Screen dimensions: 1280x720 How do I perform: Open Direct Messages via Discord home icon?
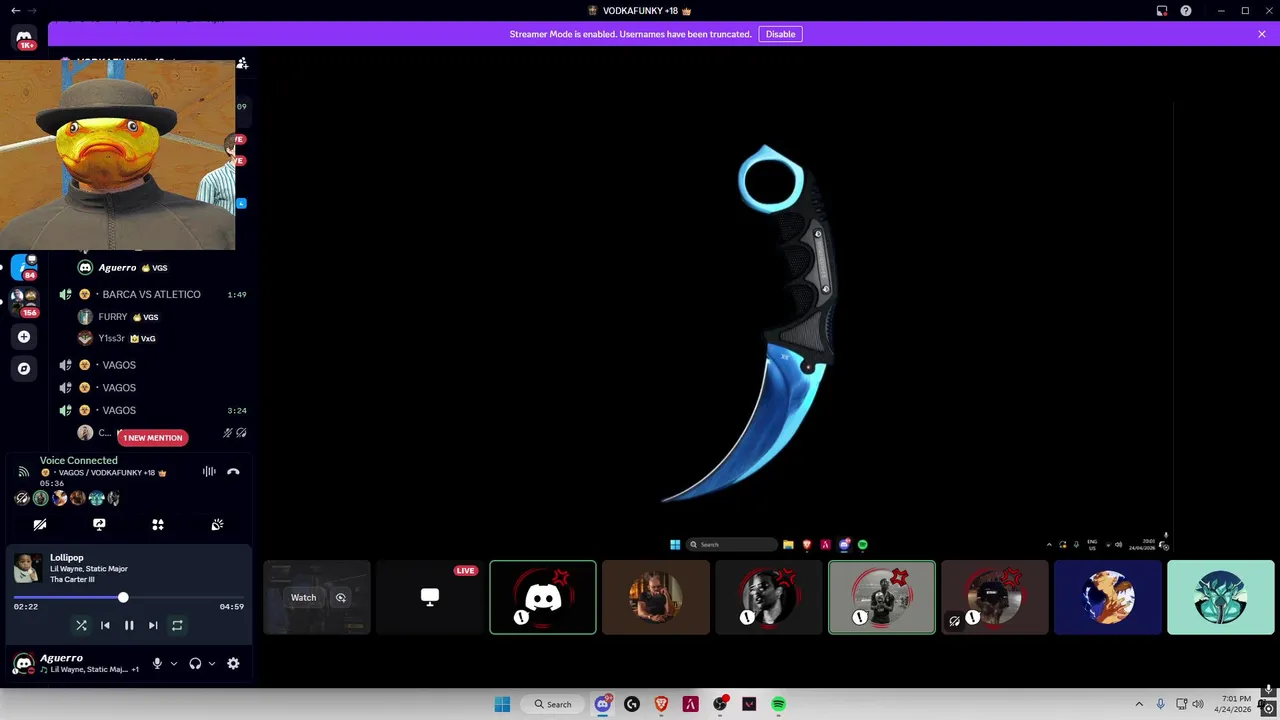(24, 38)
